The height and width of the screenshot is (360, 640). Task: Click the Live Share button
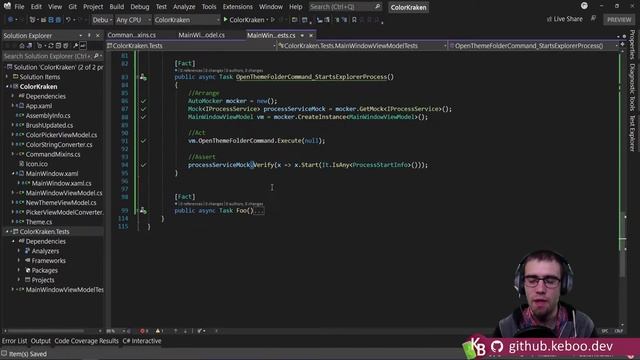click(x=565, y=19)
